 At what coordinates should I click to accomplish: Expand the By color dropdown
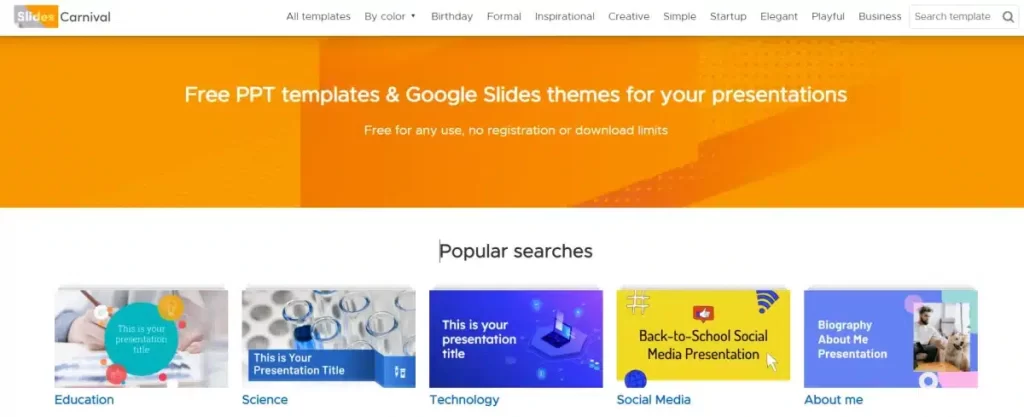[390, 17]
